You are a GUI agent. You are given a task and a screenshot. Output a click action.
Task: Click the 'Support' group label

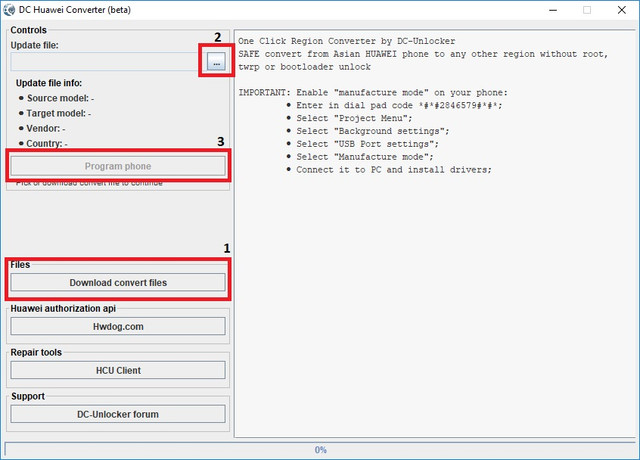point(28,396)
